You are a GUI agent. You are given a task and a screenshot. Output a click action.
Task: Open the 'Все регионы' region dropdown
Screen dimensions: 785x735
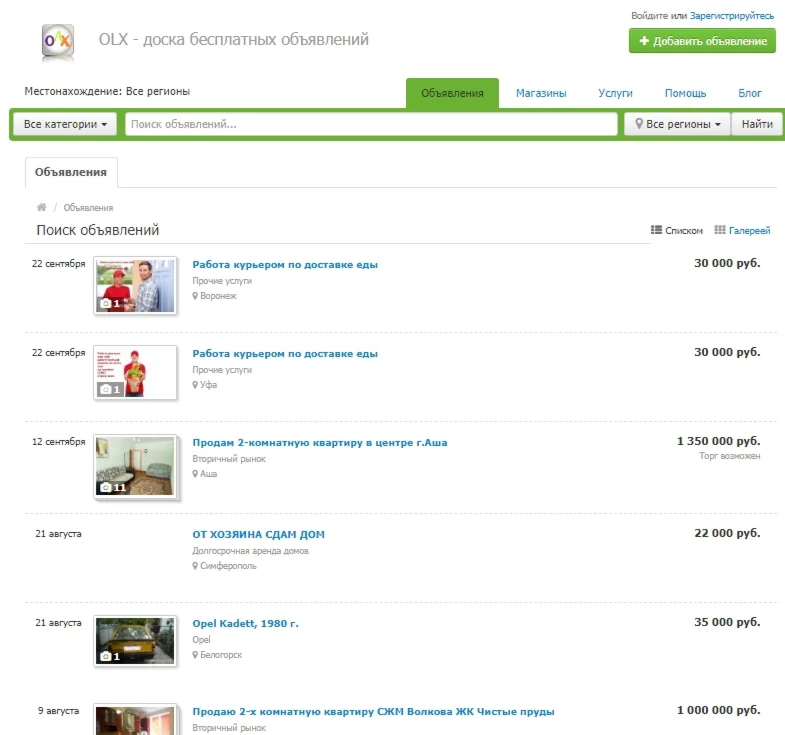[677, 124]
